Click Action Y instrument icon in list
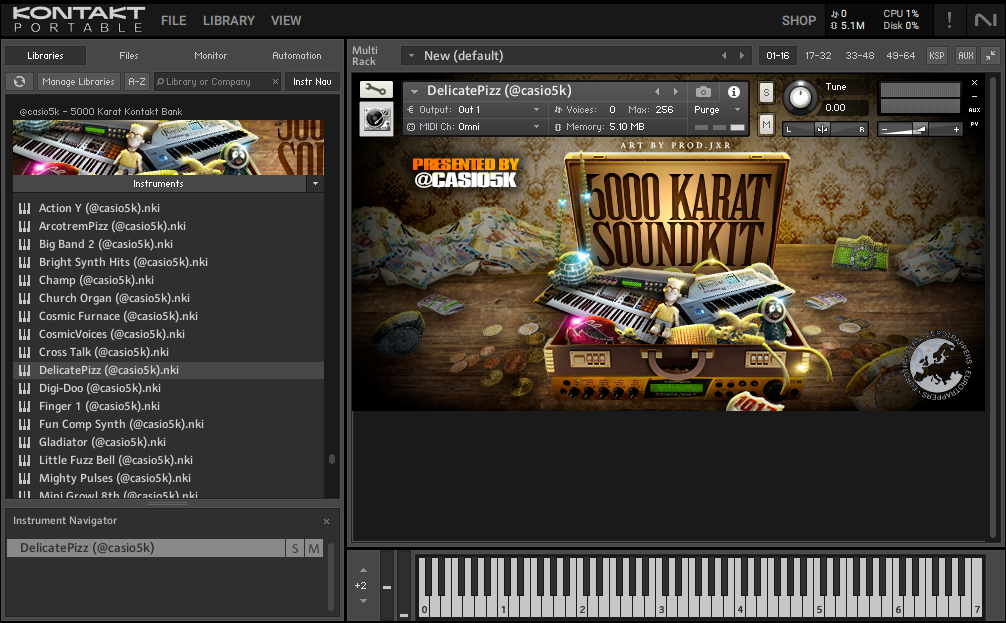Screen dimensions: 1006x623 click(x=24, y=208)
